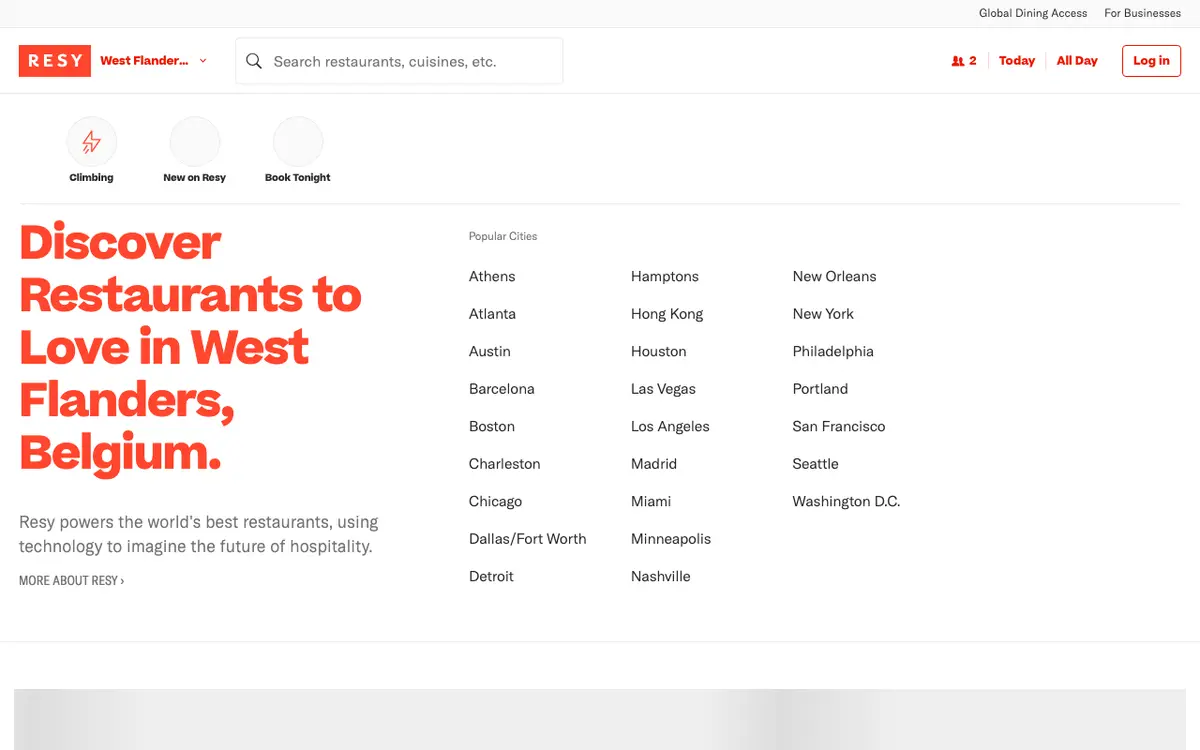This screenshot has width=1200, height=750.
Task: Select Nashville from popular cities
Action: pos(661,576)
